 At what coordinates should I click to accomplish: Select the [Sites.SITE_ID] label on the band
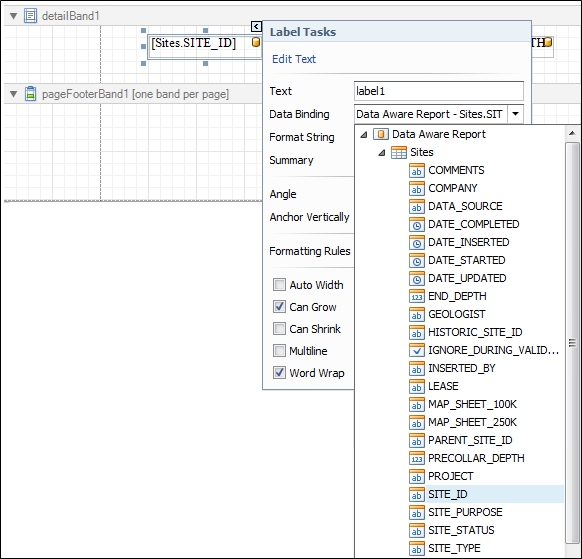pos(194,43)
